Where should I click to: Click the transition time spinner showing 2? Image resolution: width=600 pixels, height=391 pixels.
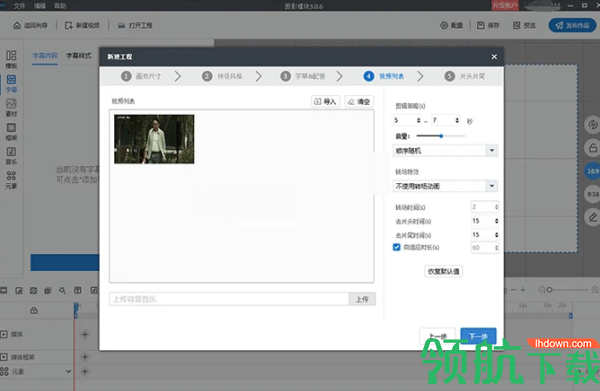tap(485, 207)
